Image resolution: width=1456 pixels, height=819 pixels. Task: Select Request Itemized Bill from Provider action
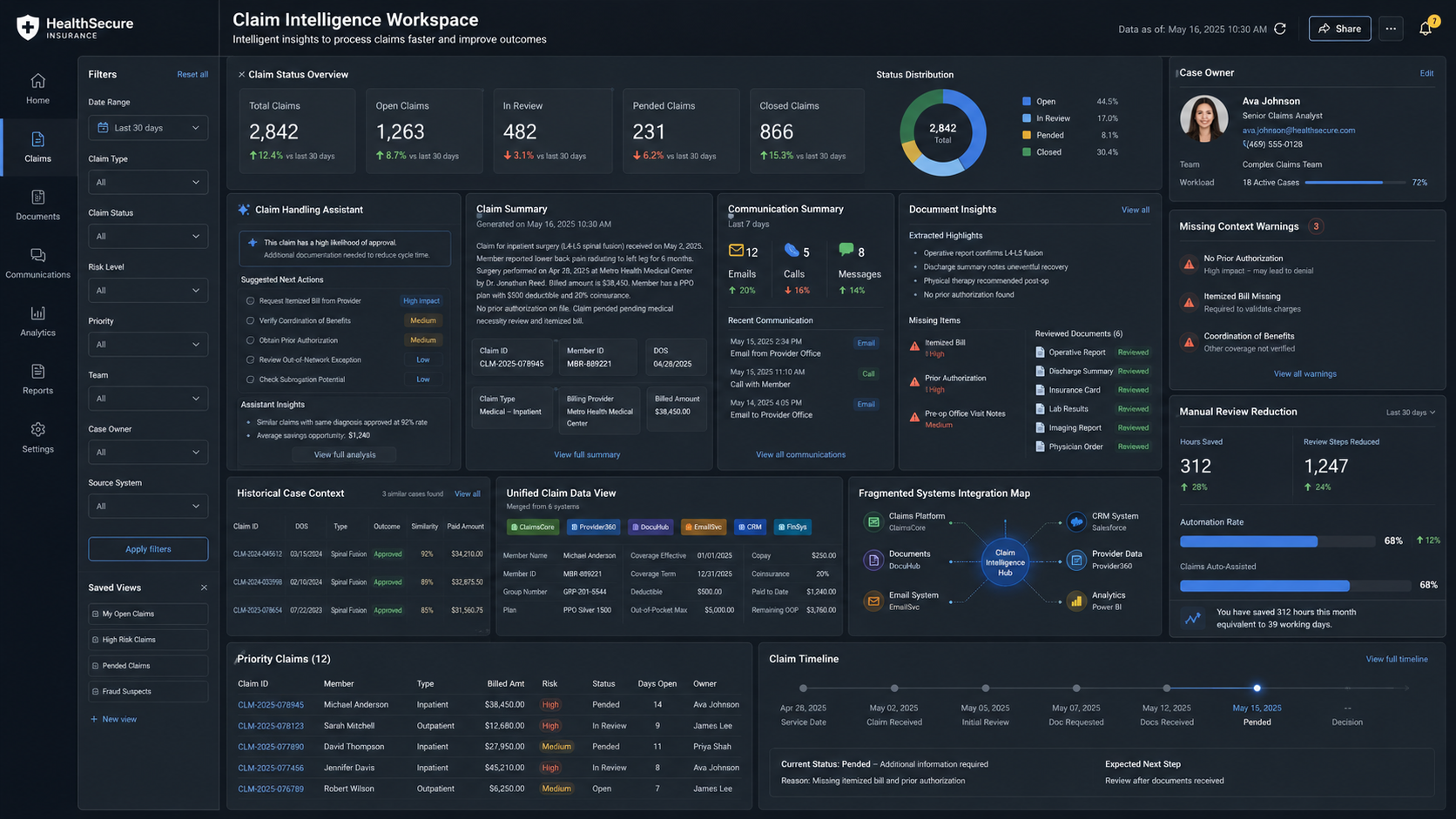250,301
